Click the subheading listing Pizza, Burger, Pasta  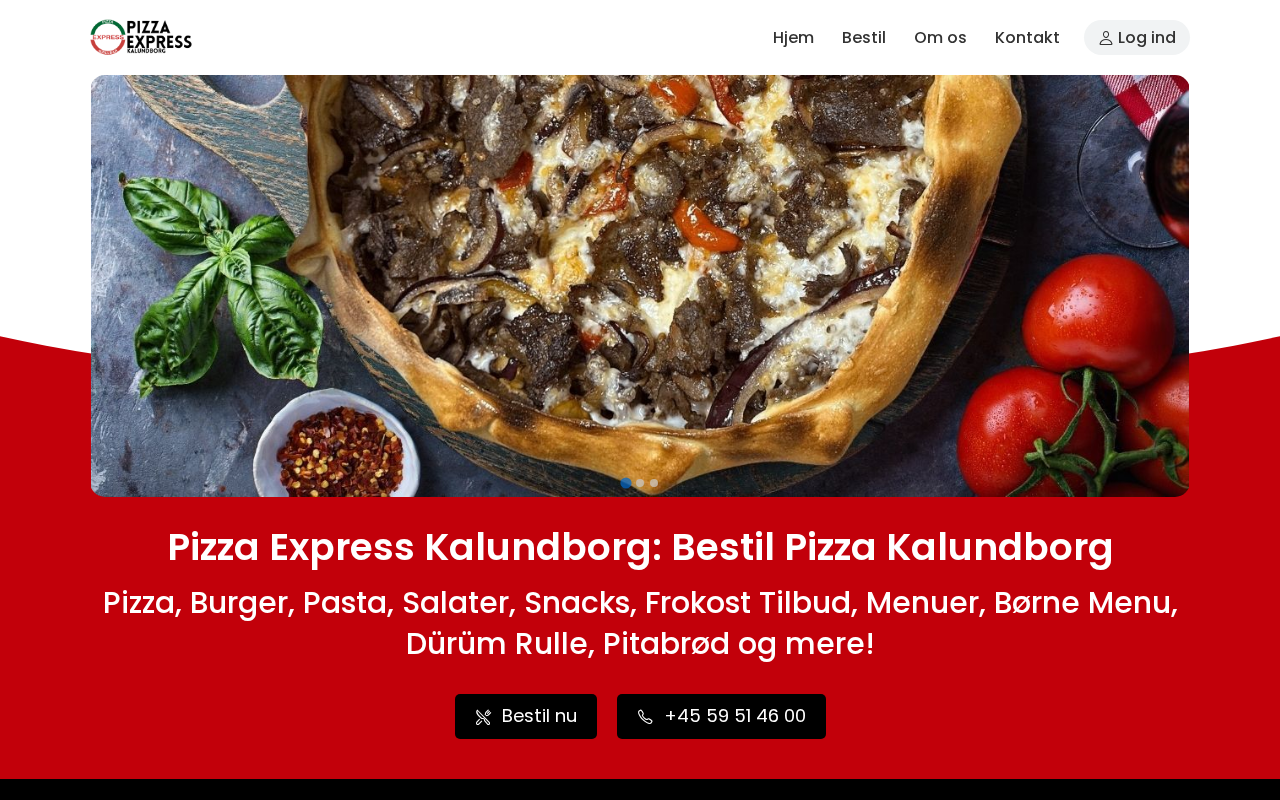click(x=640, y=623)
